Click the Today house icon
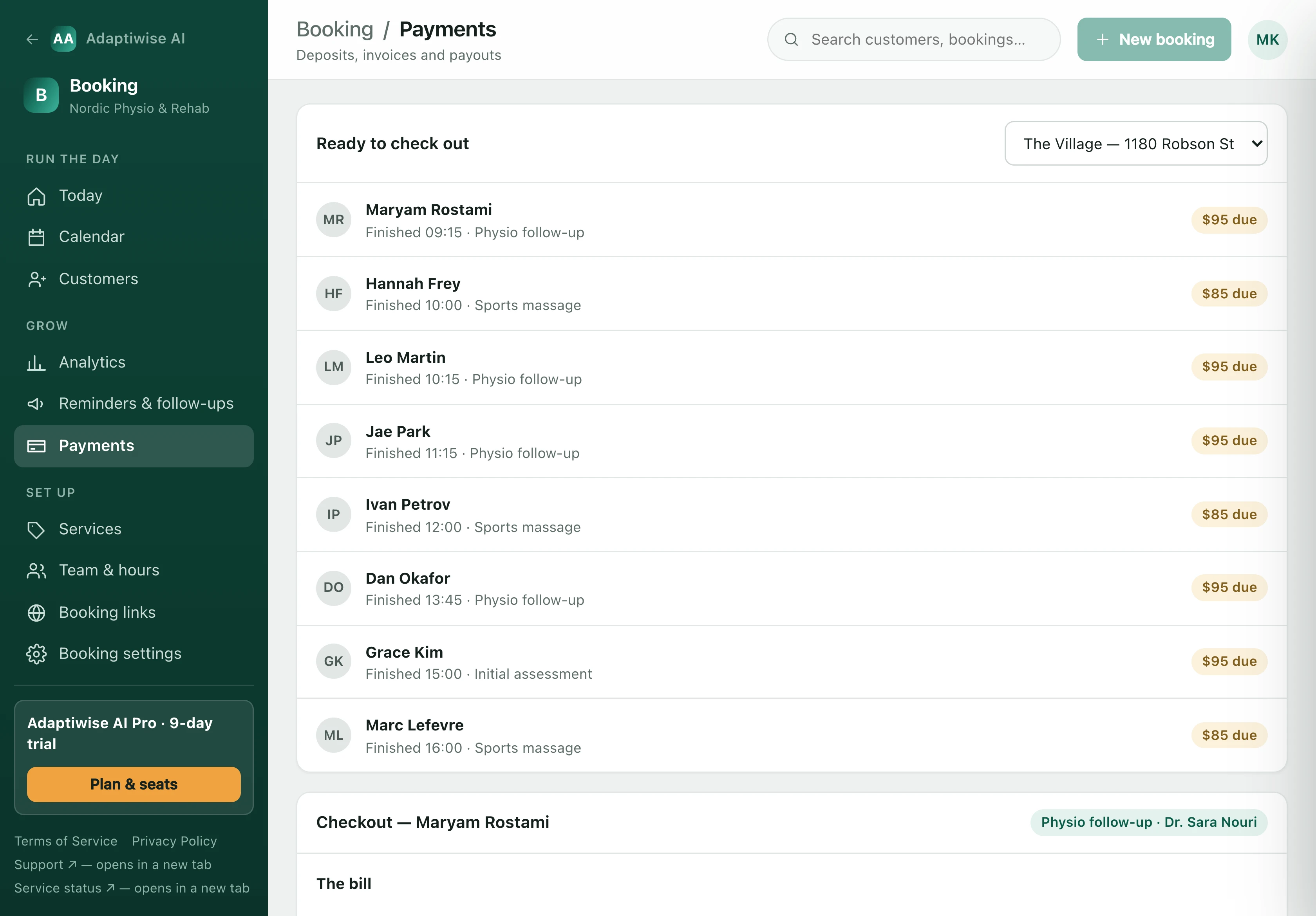 (36, 196)
